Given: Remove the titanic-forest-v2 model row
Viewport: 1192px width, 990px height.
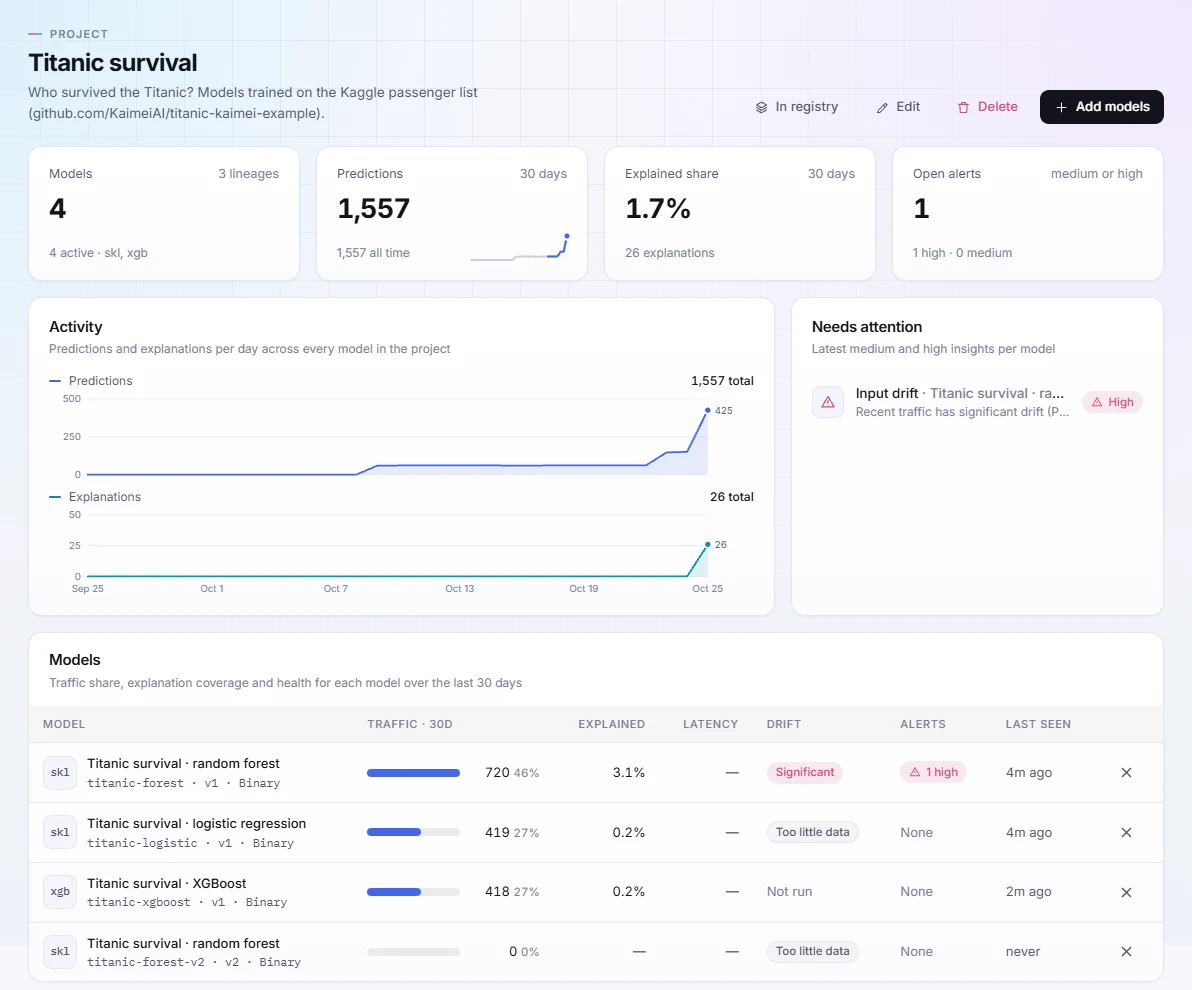Looking at the screenshot, I should coord(1127,952).
